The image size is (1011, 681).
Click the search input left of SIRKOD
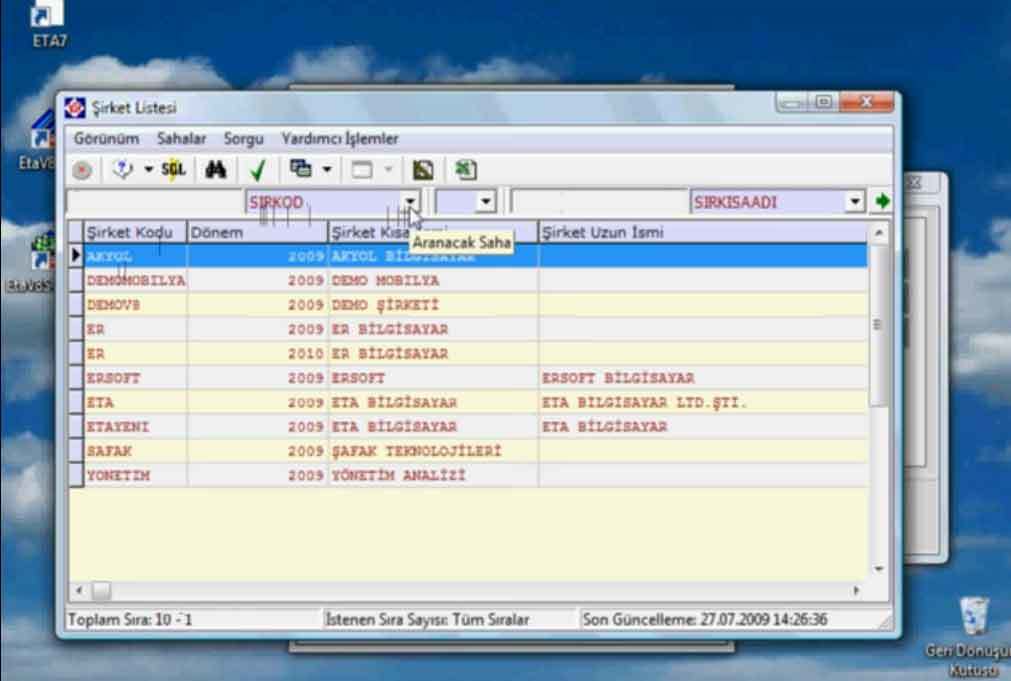click(x=155, y=202)
